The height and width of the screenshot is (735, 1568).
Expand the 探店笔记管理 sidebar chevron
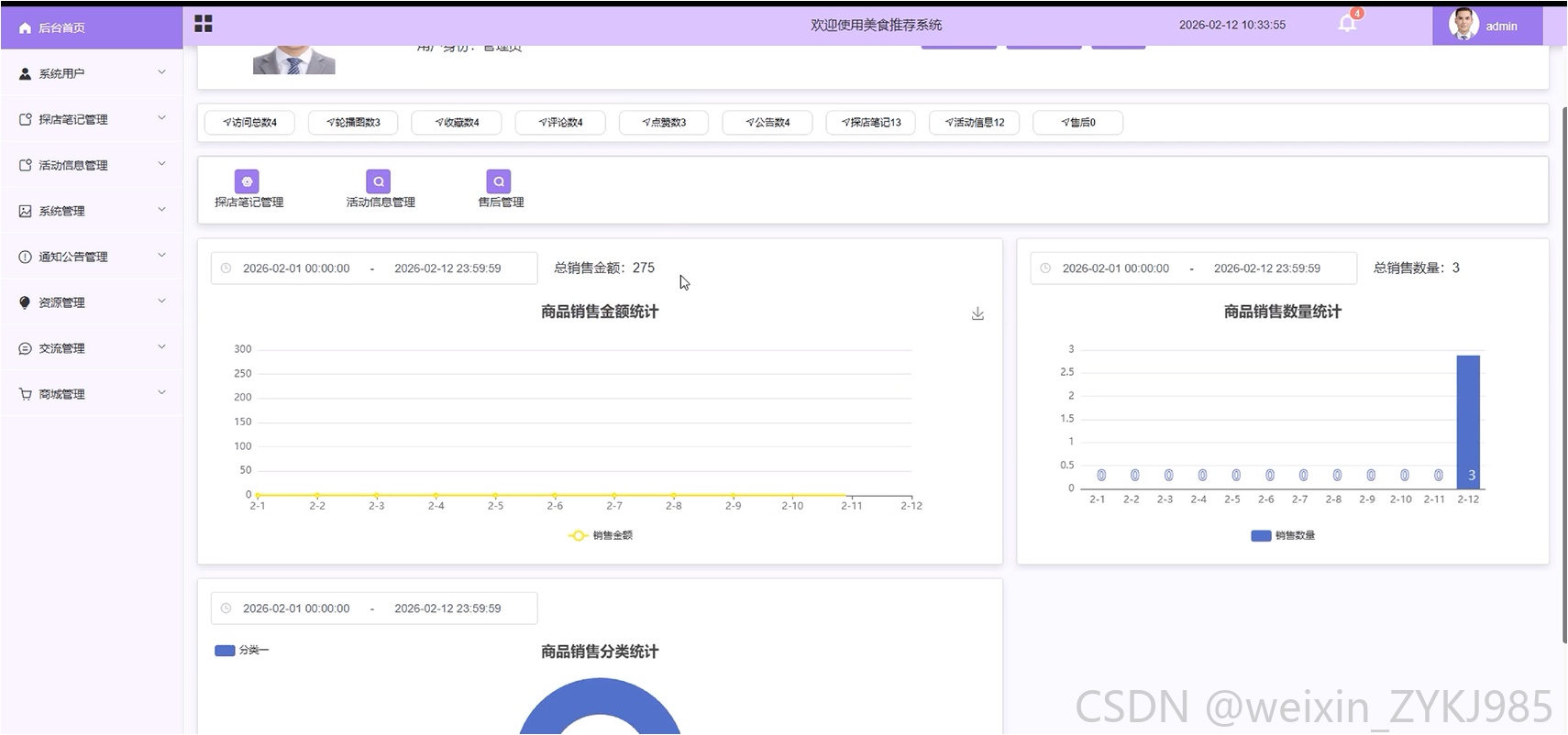coord(162,118)
